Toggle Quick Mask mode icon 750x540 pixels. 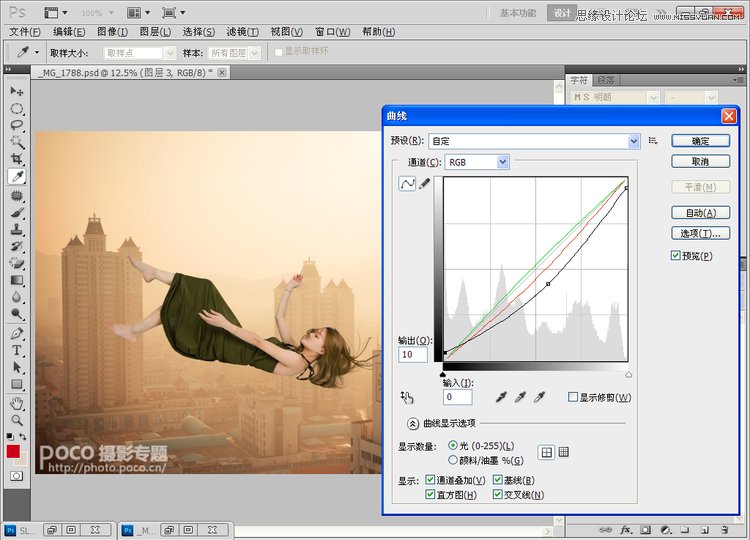[x=17, y=476]
